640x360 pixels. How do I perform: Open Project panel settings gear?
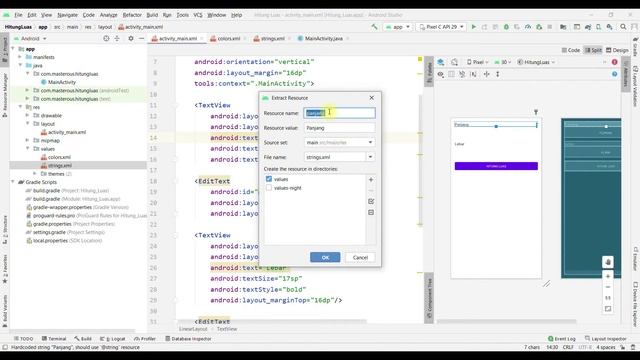pos(131,38)
